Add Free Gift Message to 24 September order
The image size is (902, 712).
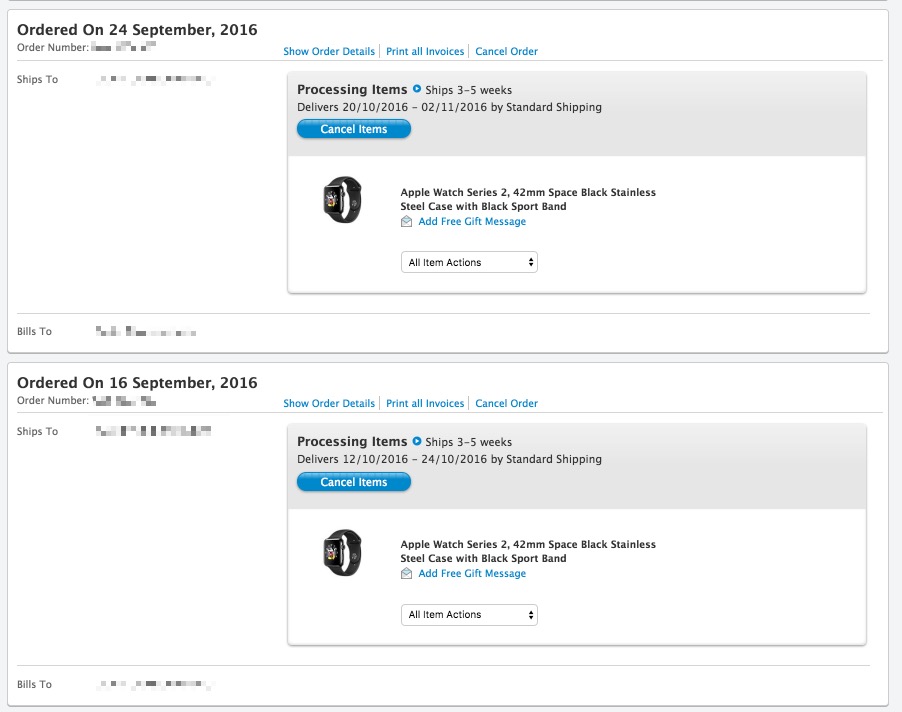472,222
